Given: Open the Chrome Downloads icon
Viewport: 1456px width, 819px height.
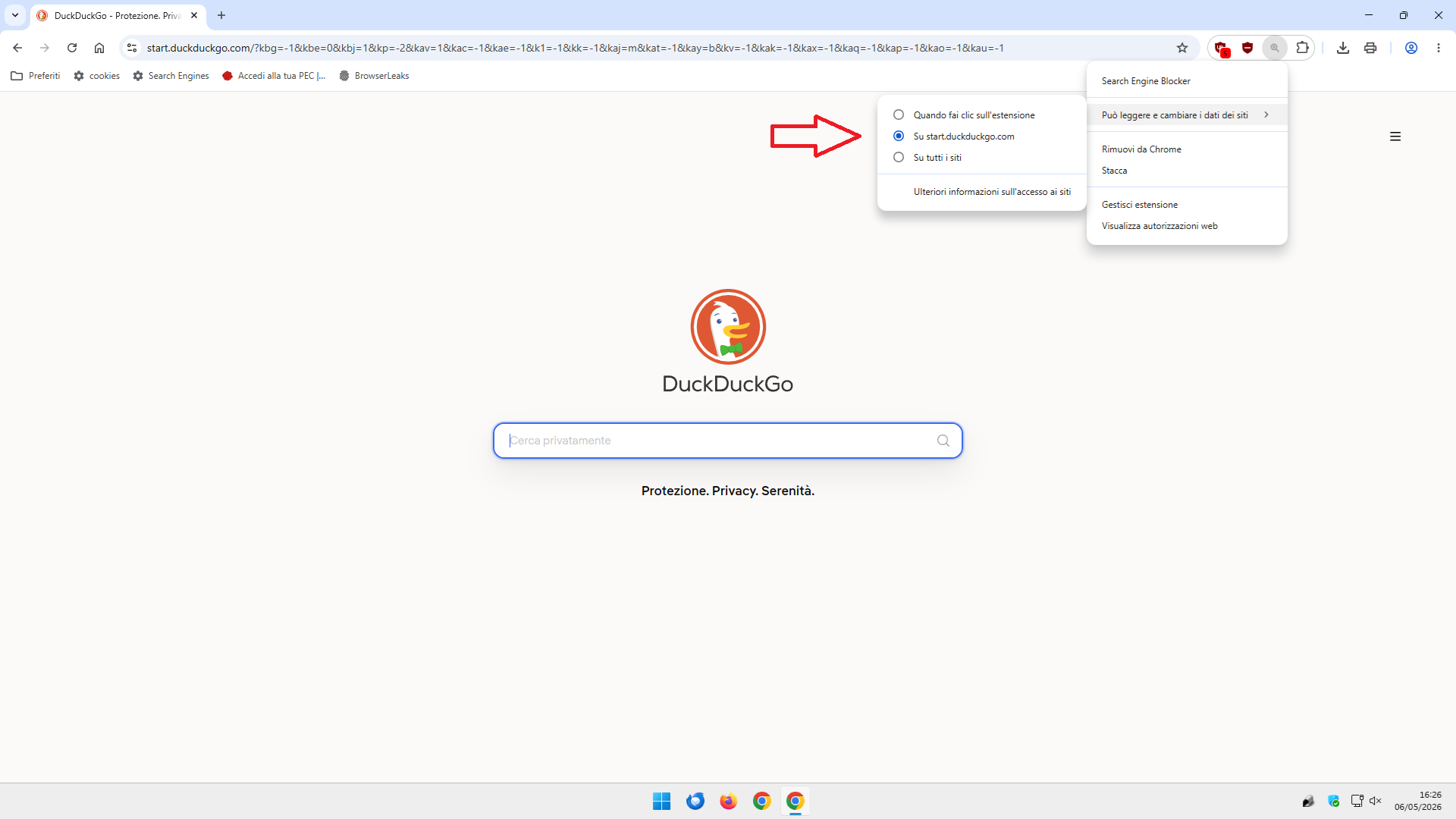Looking at the screenshot, I should [x=1343, y=48].
